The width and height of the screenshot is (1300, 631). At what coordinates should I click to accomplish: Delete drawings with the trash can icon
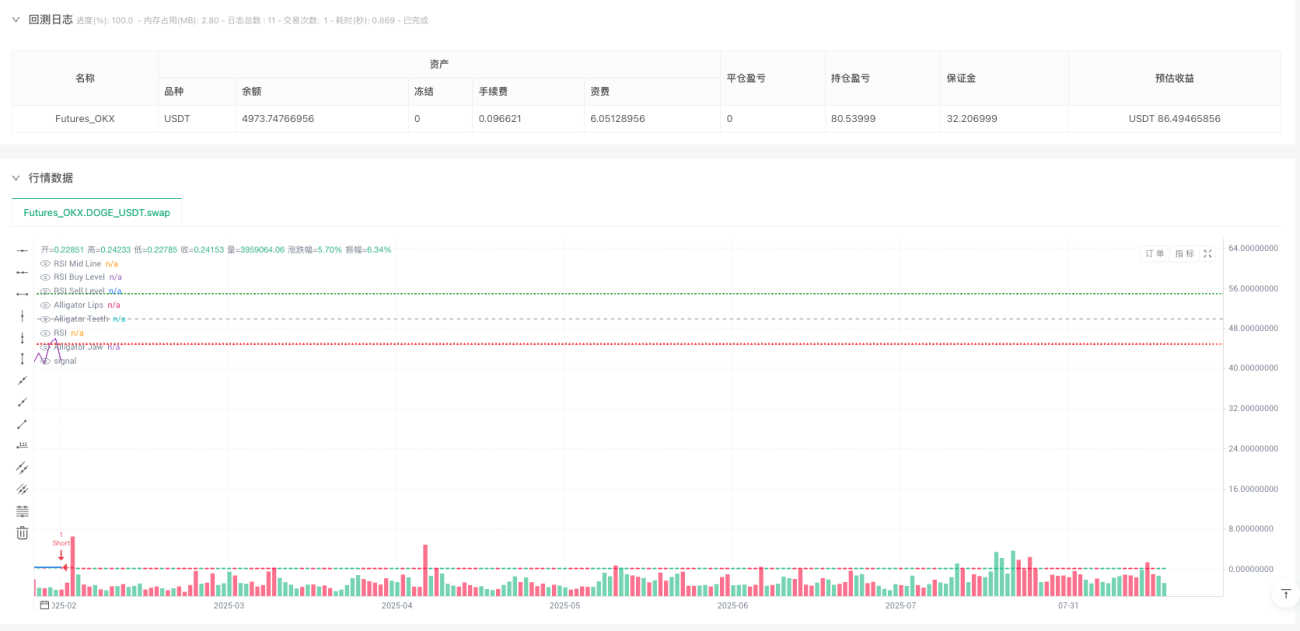point(22,533)
